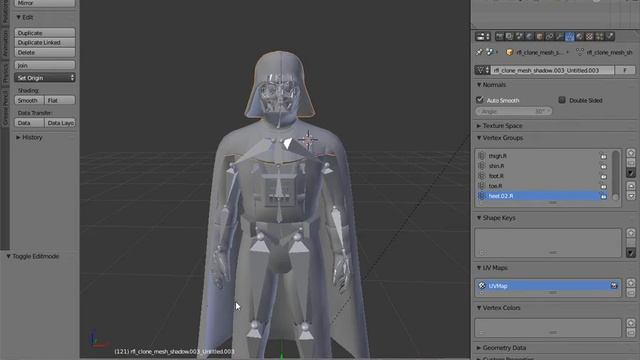640x360 pixels.
Task: Remove the selected UV map
Action: (x=631, y=292)
